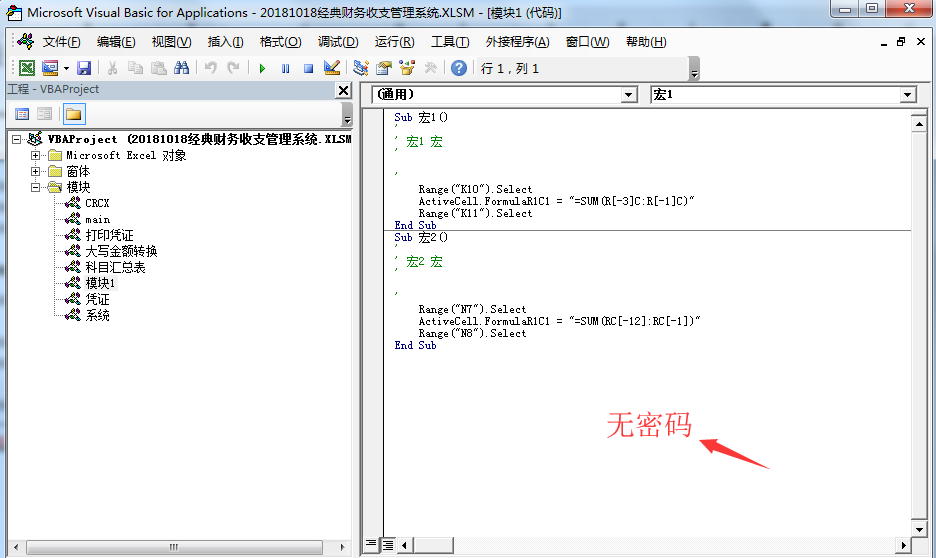Screen dimensions: 936x558
Task: Select the 凭证 module
Action: 97,299
